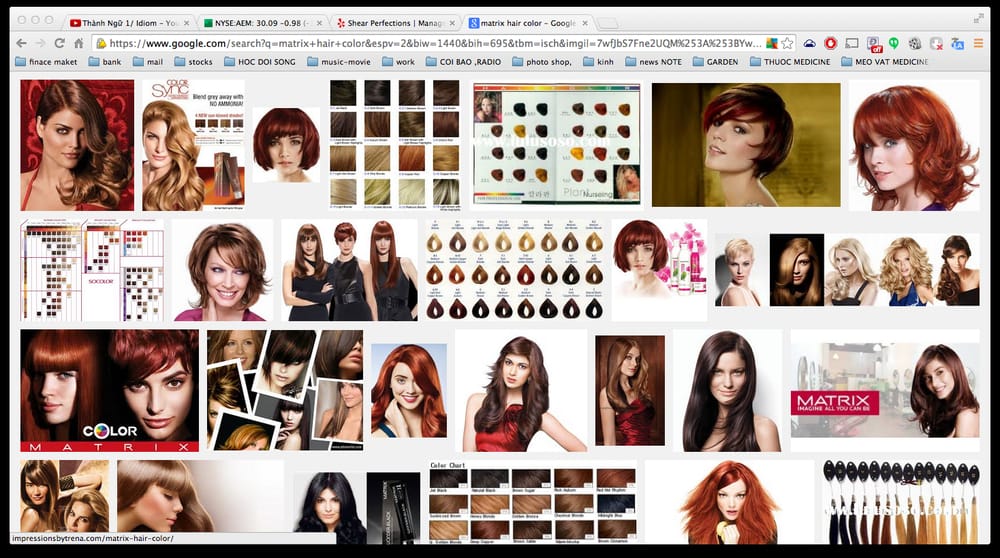Click the red stop-hand adblock extension icon
This screenshot has width=1000, height=558.
tap(830, 43)
